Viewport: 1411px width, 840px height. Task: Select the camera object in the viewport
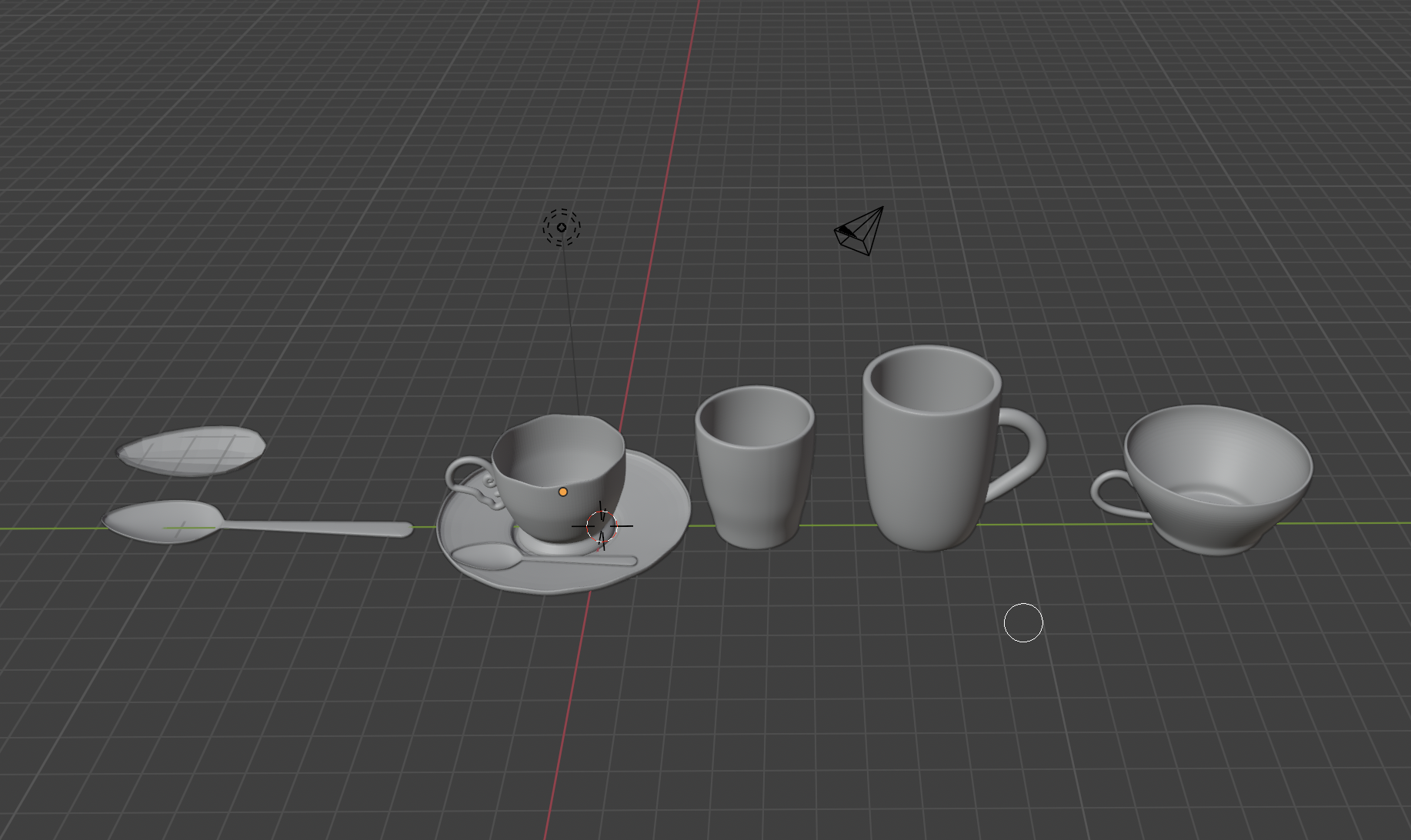pyautogui.click(x=860, y=231)
